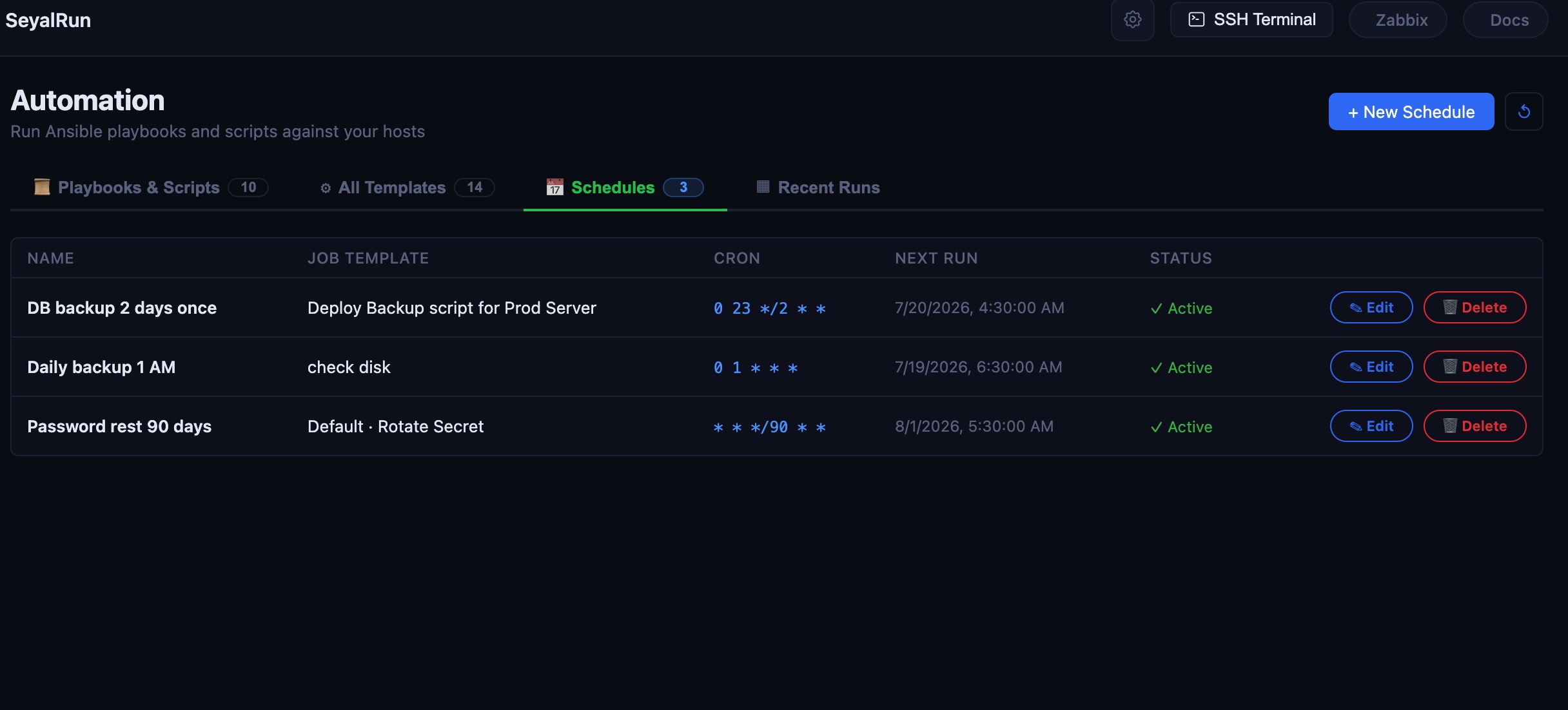Click the grid icon on Recent Runs tab

pyautogui.click(x=763, y=187)
